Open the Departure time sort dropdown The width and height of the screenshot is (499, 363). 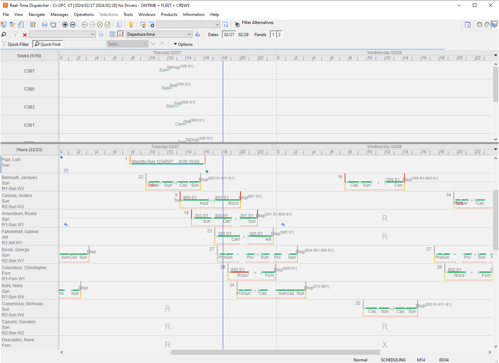point(159,34)
